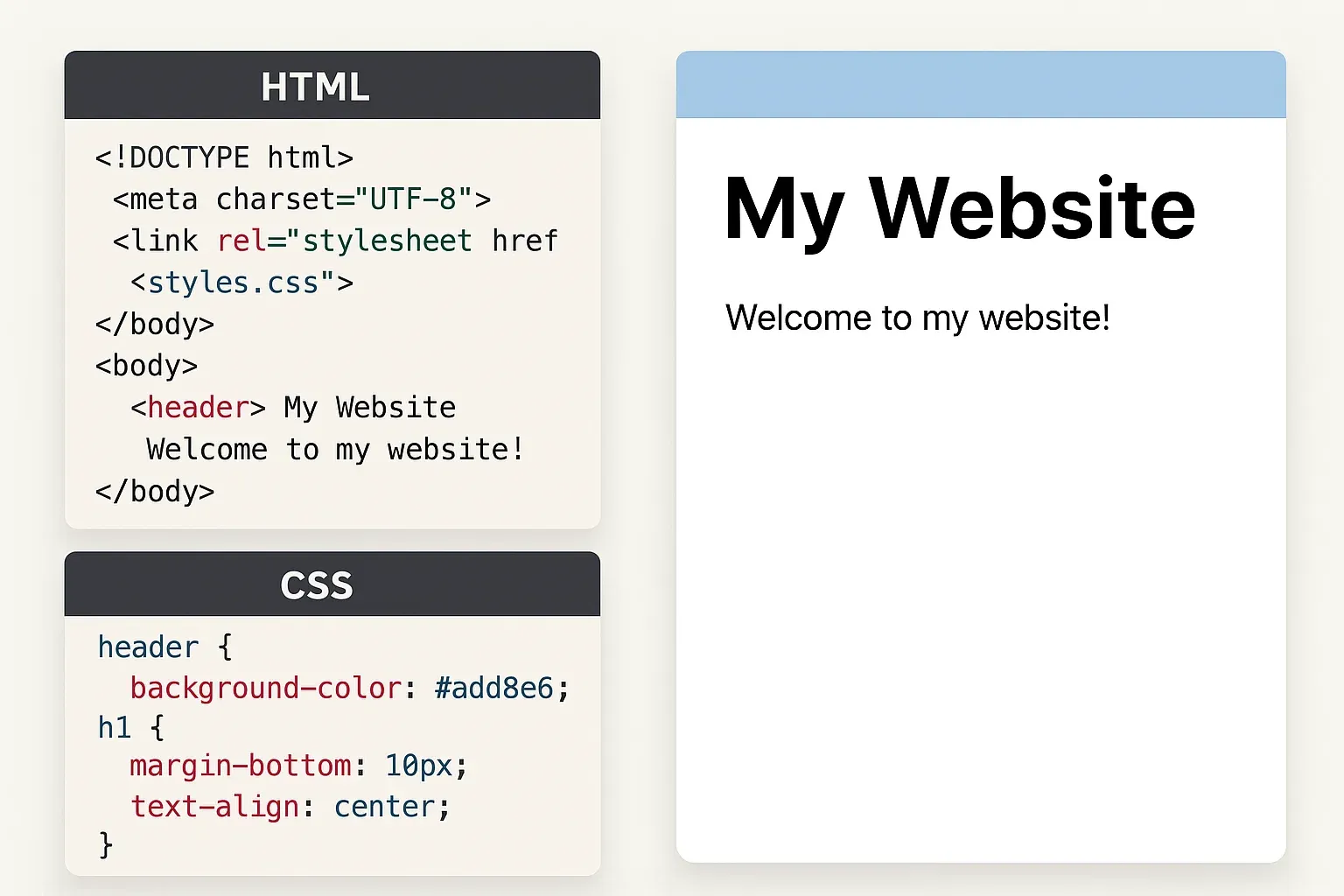Click the opening body tag line
This screenshot has height=896, width=1344.
click(x=146, y=366)
